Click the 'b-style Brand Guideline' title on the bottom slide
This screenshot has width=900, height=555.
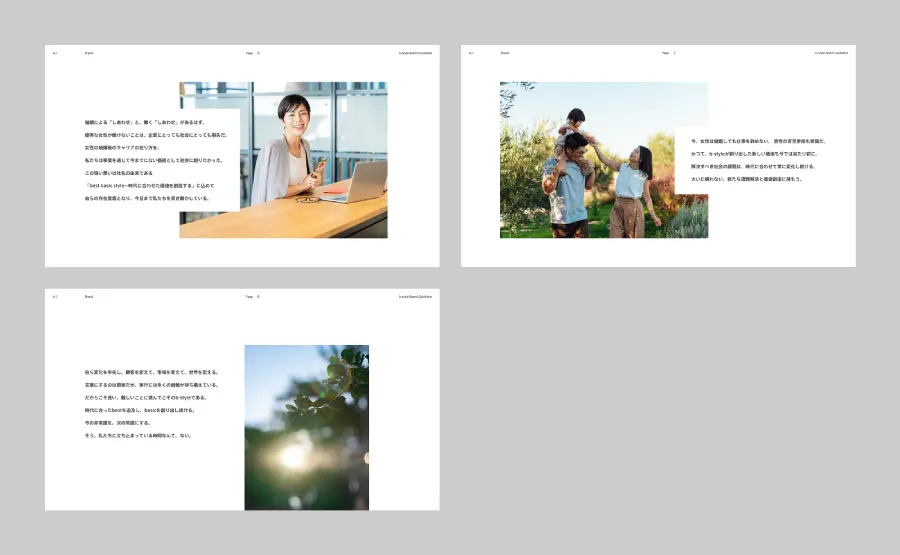tap(416, 297)
